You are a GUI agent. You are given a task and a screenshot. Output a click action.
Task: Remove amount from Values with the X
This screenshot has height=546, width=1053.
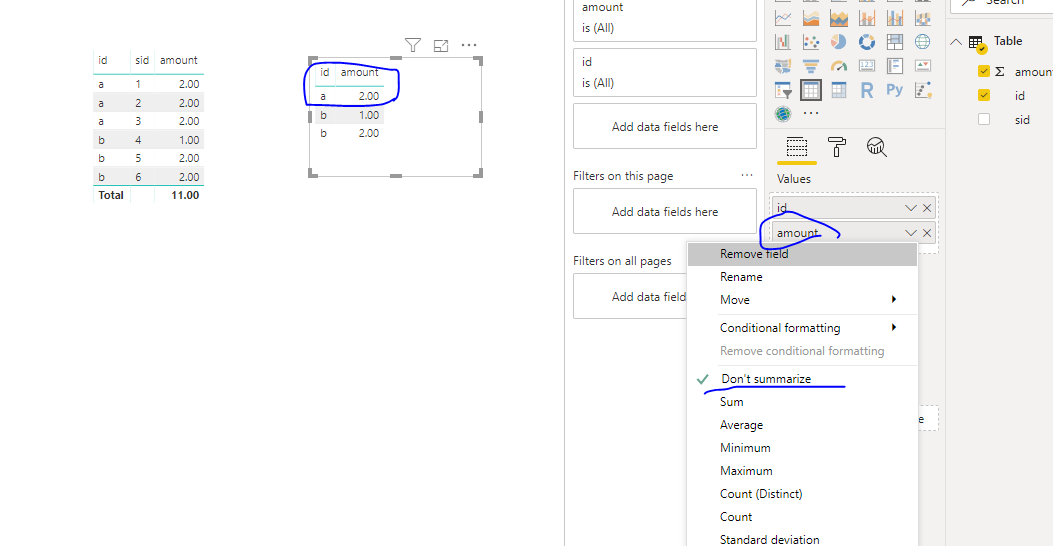[x=927, y=233]
